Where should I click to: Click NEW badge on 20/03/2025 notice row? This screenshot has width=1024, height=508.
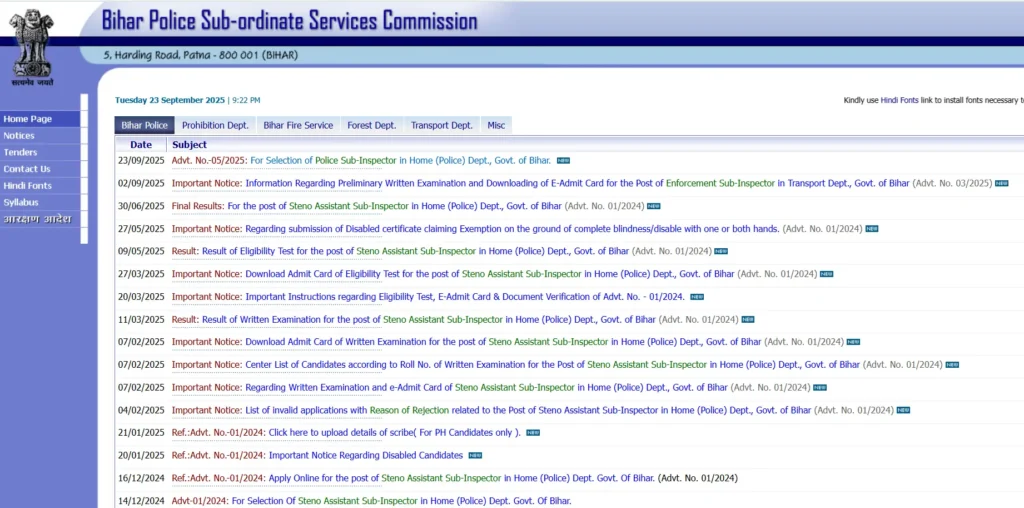point(697,297)
